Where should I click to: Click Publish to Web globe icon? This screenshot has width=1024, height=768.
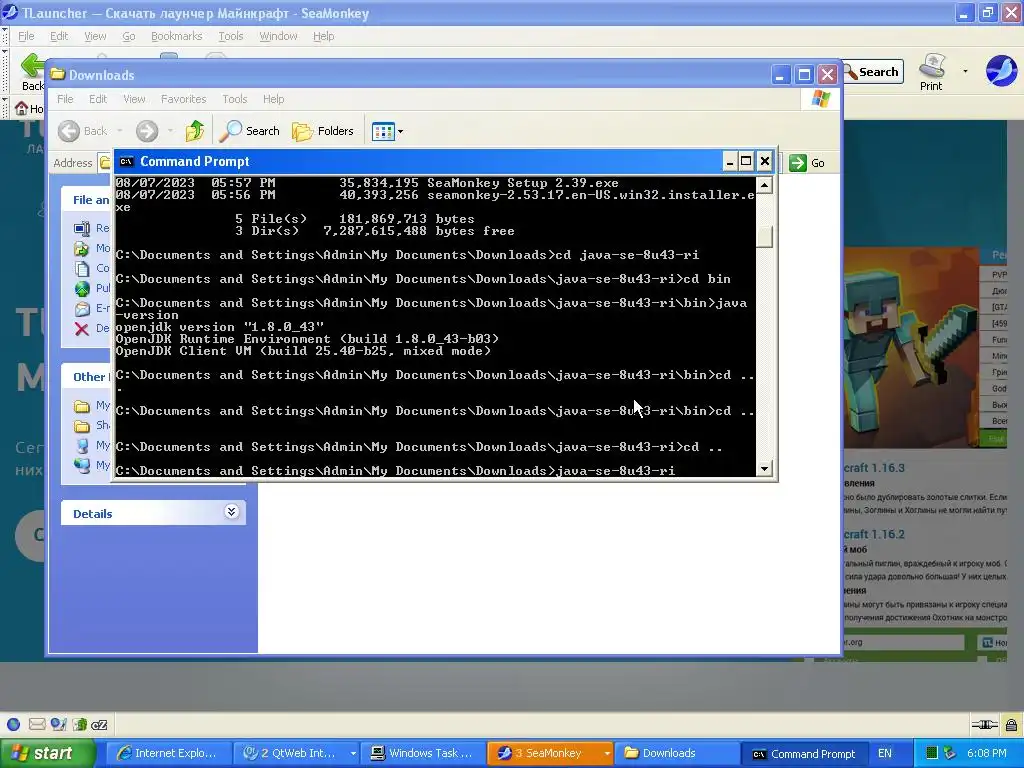coord(82,288)
